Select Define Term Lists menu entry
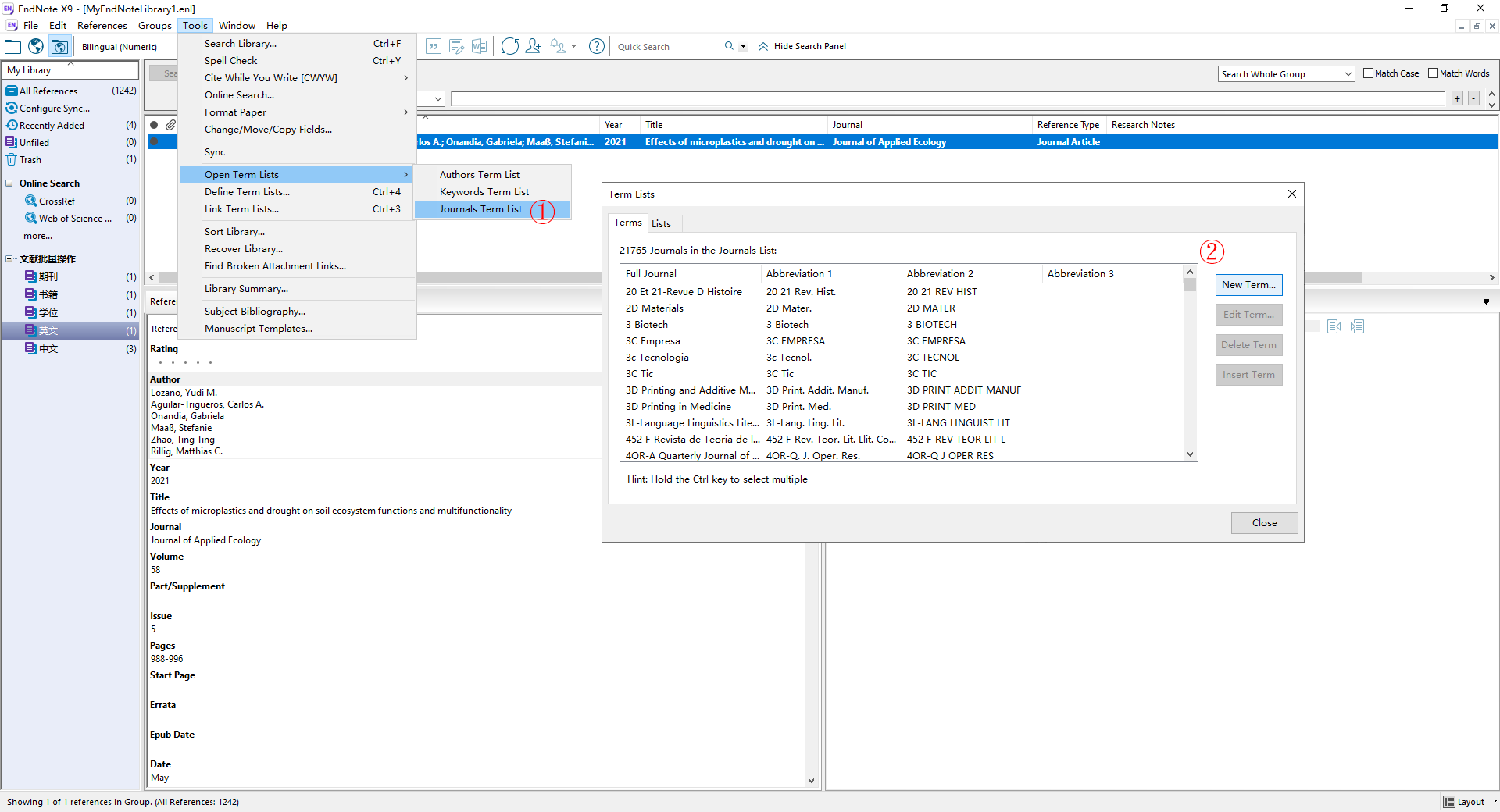 click(x=297, y=192)
